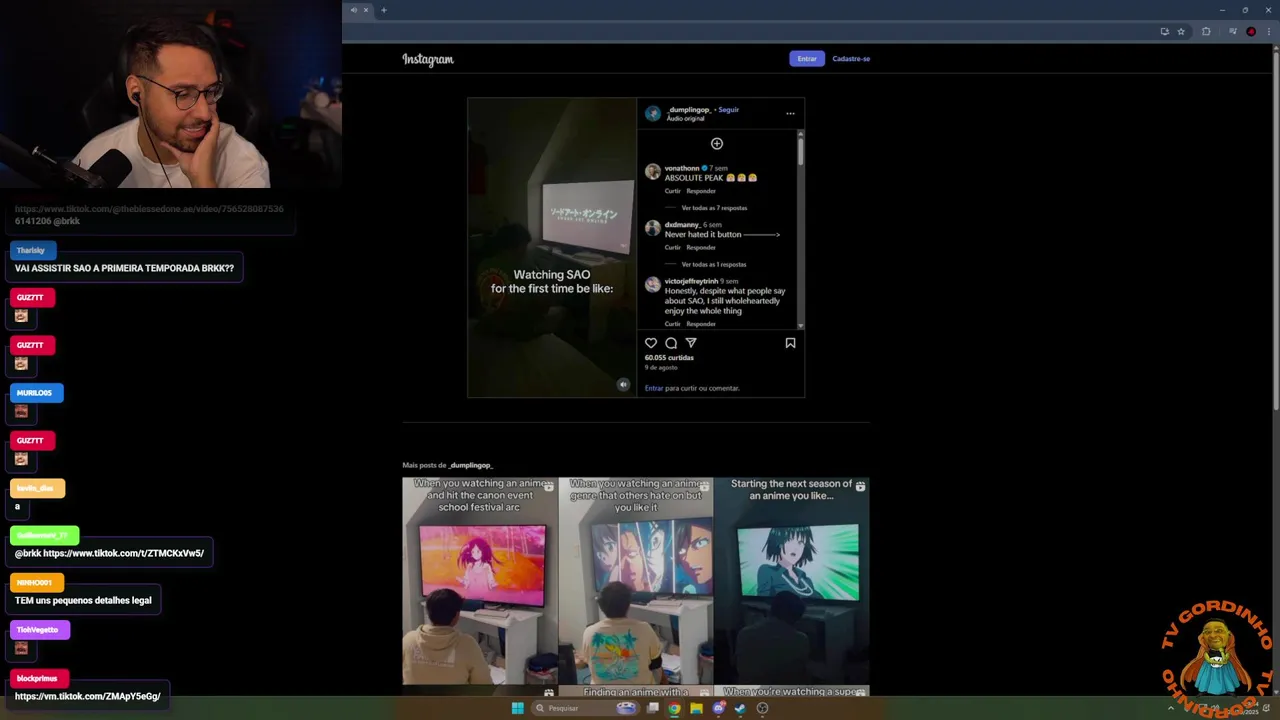Click the victorjeffreytrinh username
Image resolution: width=1280 pixels, height=720 pixels.
(691, 281)
